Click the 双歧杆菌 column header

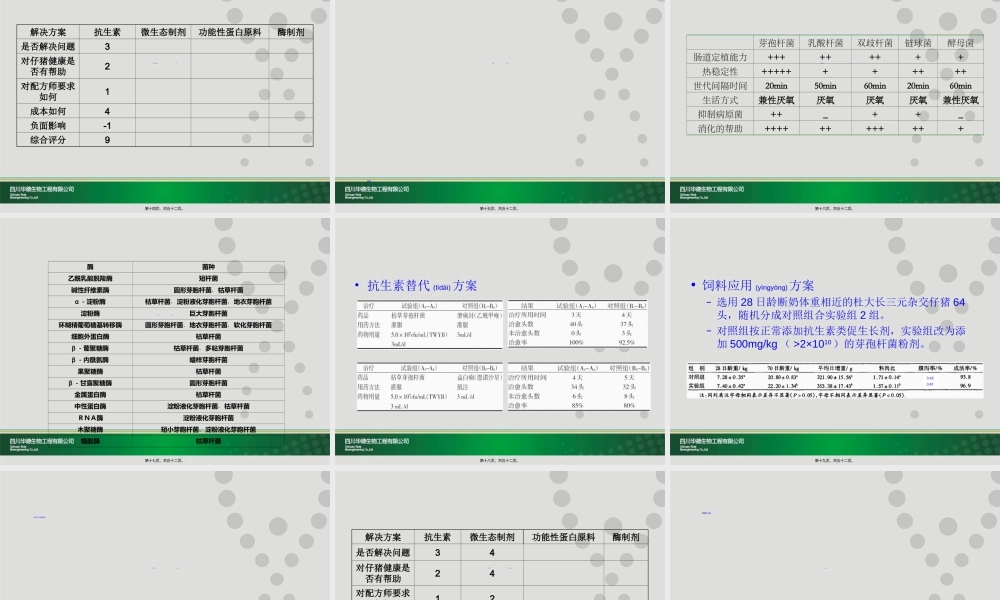(874, 44)
